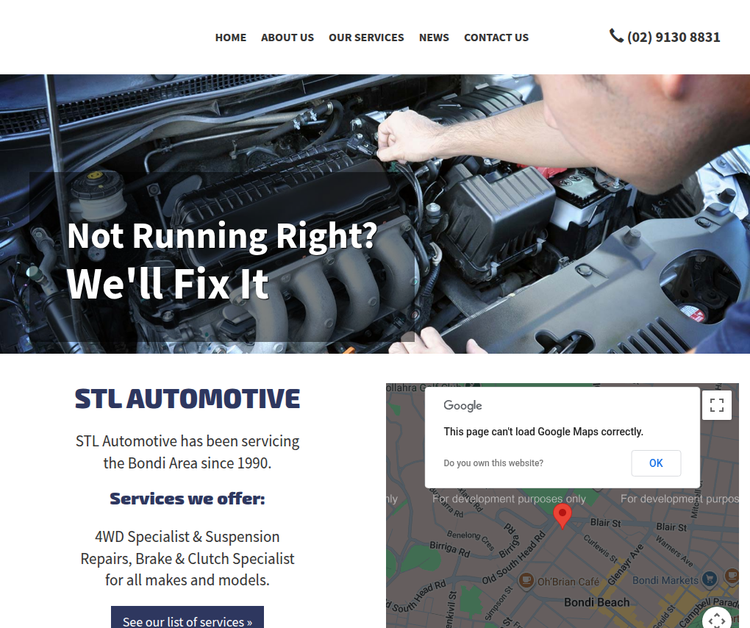
Task: Click the 'Not Running Right?' banner text
Action: click(x=222, y=236)
